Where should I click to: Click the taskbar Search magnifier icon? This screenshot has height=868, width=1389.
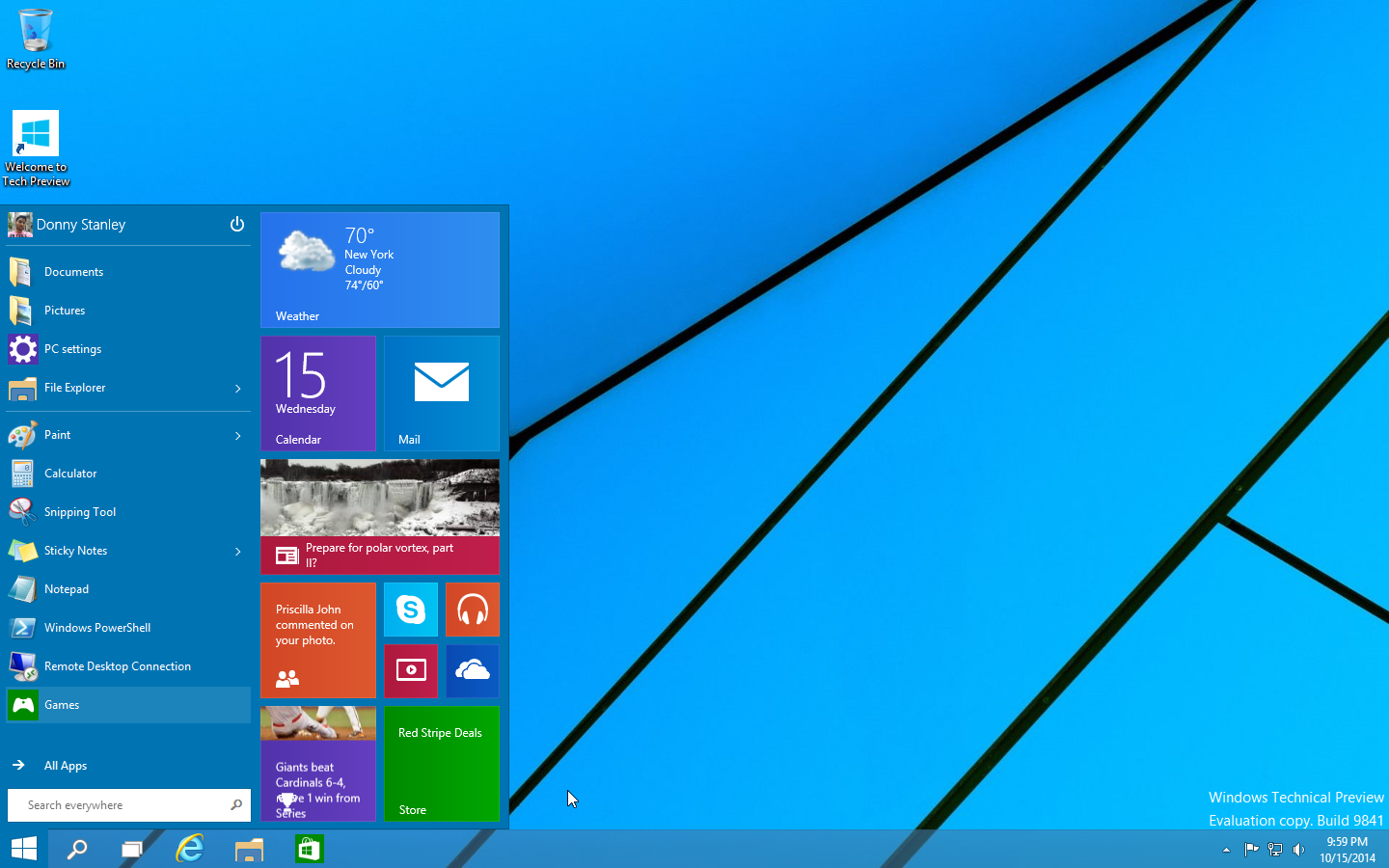click(x=76, y=849)
